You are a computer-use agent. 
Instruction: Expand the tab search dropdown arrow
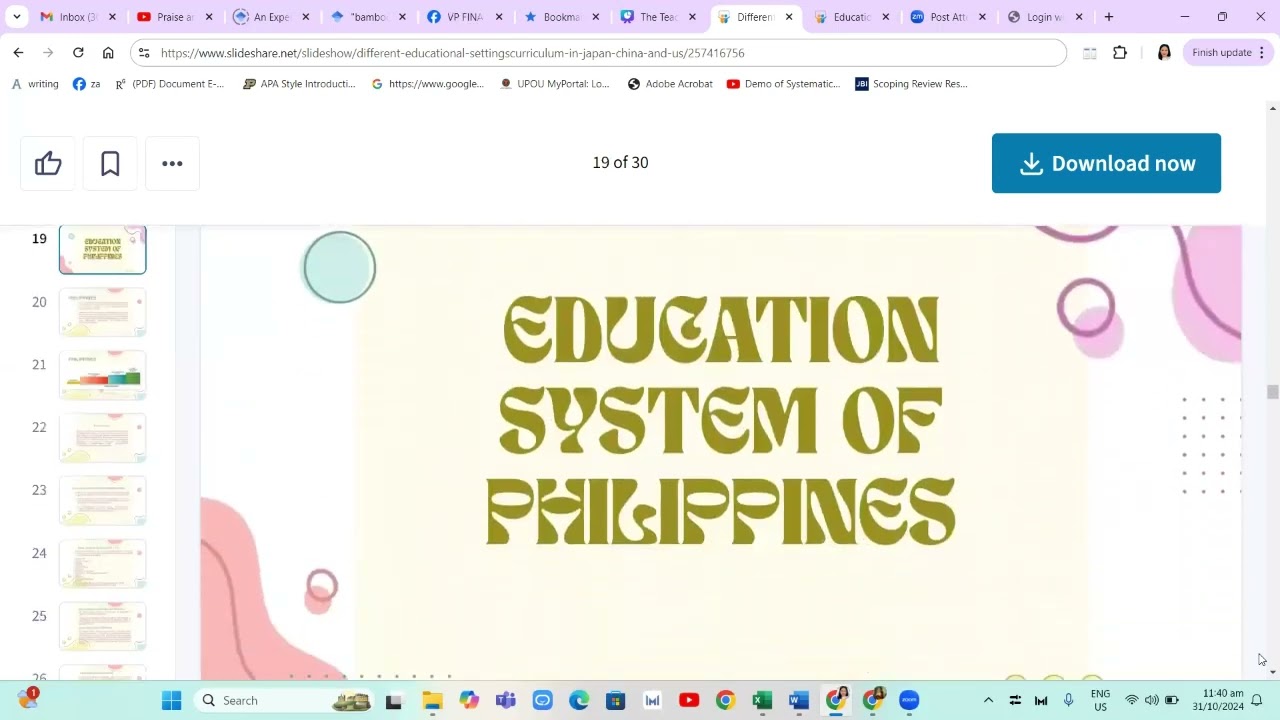click(x=17, y=17)
